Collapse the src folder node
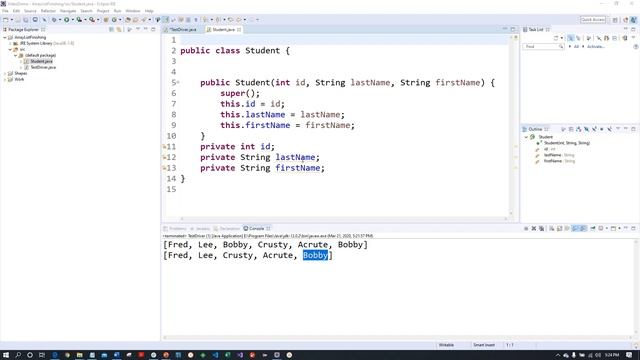Image resolution: width=640 pixels, height=360 pixels. [10, 49]
